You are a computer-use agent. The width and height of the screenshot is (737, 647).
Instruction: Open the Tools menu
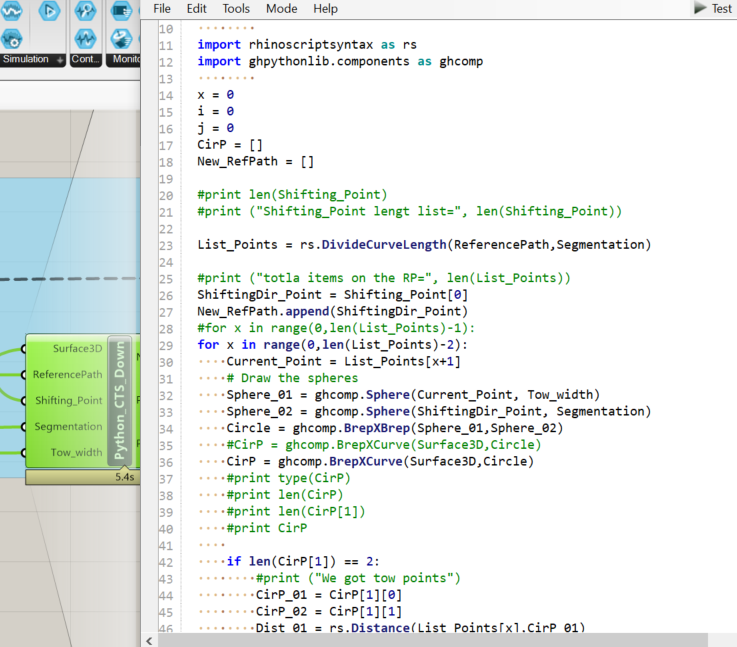(x=236, y=8)
